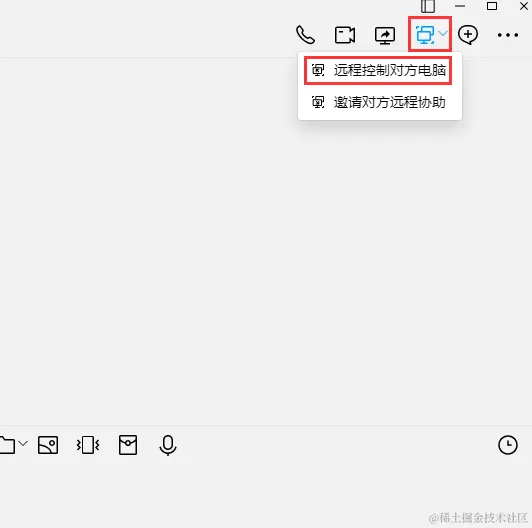Select 远程控制对方电脑 menu option
This screenshot has height=528, width=532.
click(378, 71)
